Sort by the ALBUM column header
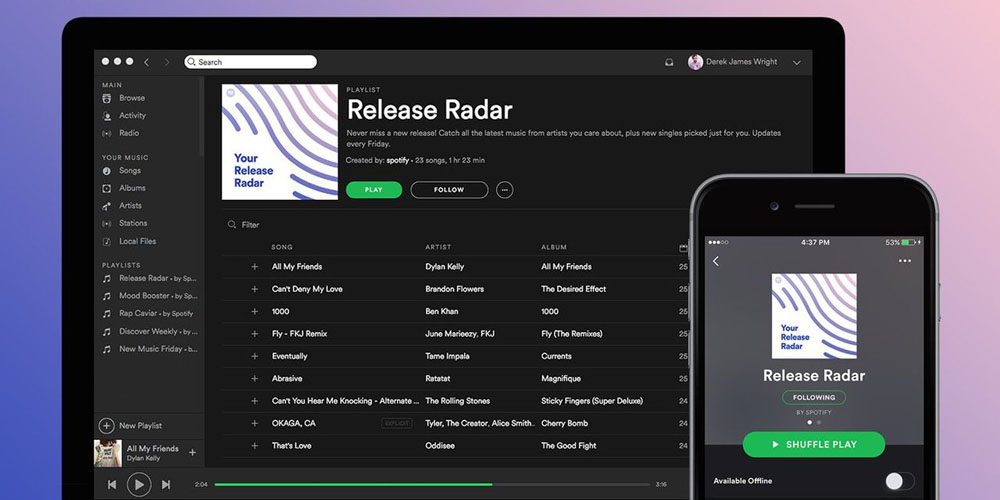Screen dimensions: 1000x500 (x=554, y=247)
